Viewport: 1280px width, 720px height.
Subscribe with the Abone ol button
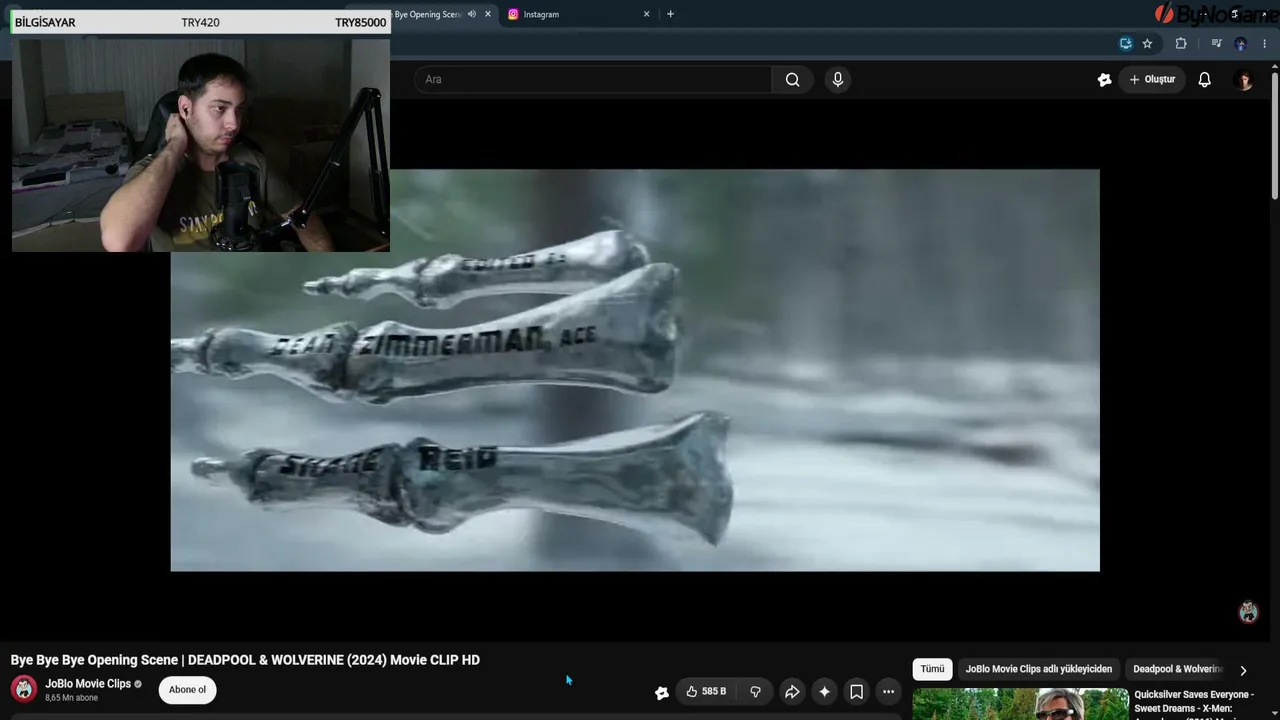point(187,690)
